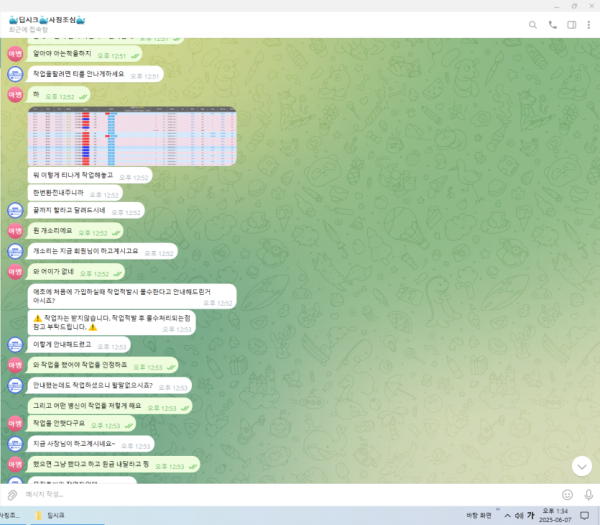Click pink avatar beside '뭔 개소리에요' message
This screenshot has height=525, width=600.
15,231
